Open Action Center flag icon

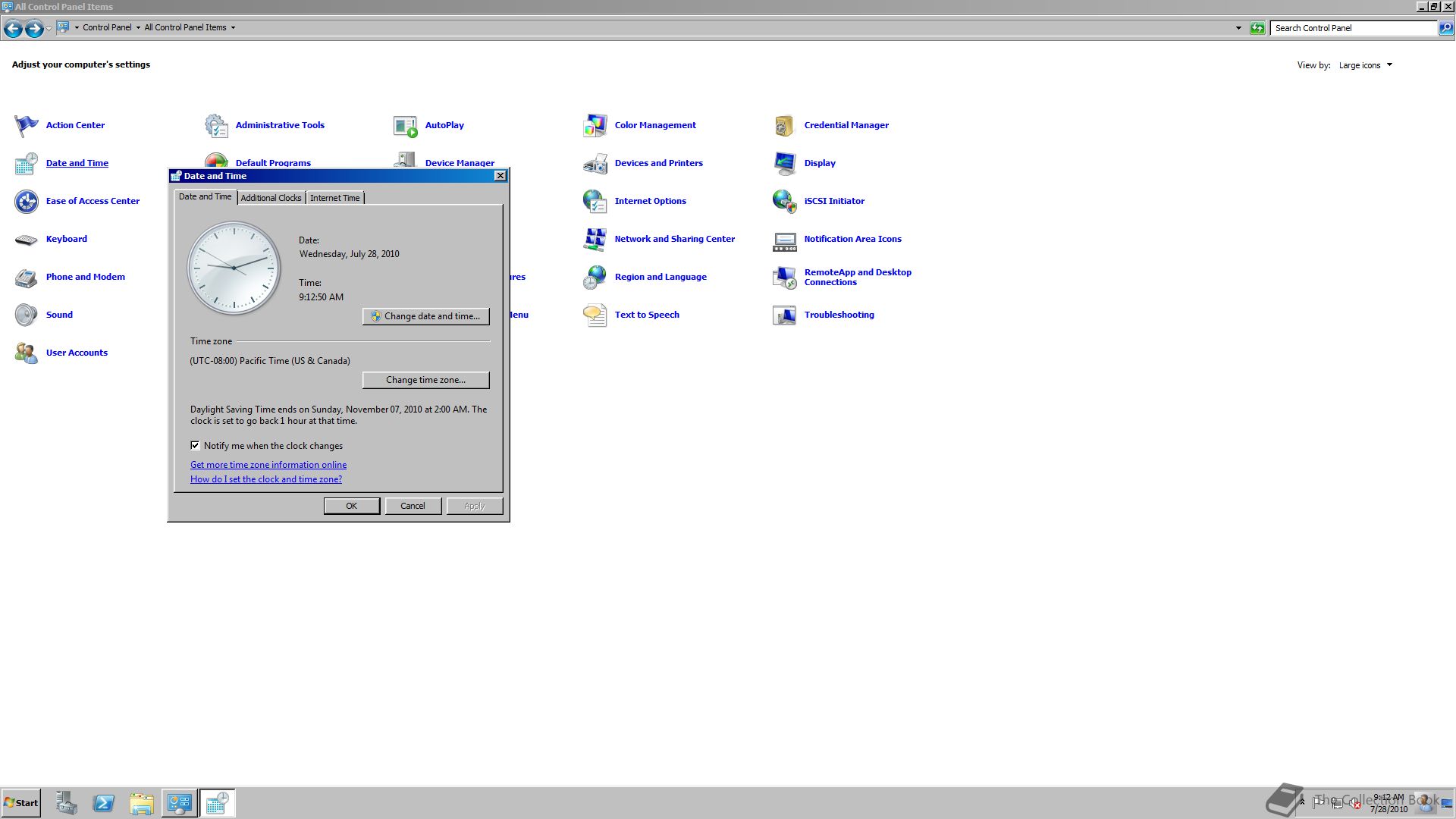pyautogui.click(x=27, y=125)
